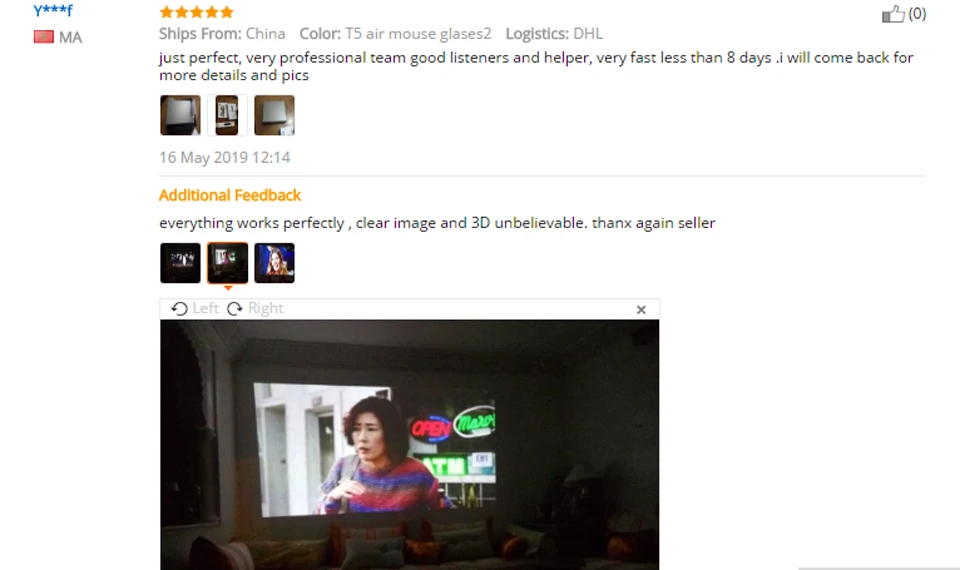The height and width of the screenshot is (570, 960).
Task: Click the thumbs-up helpful icon
Action: 893,13
